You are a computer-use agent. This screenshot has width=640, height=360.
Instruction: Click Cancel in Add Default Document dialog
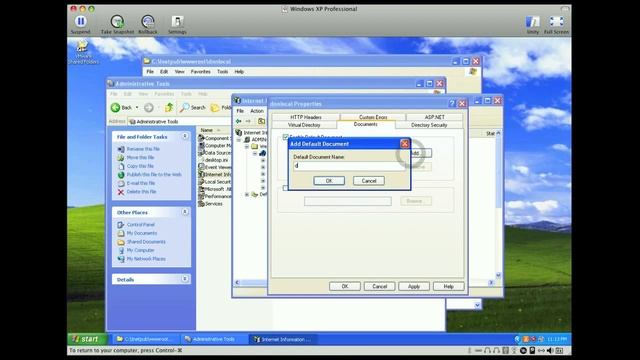pyautogui.click(x=369, y=181)
